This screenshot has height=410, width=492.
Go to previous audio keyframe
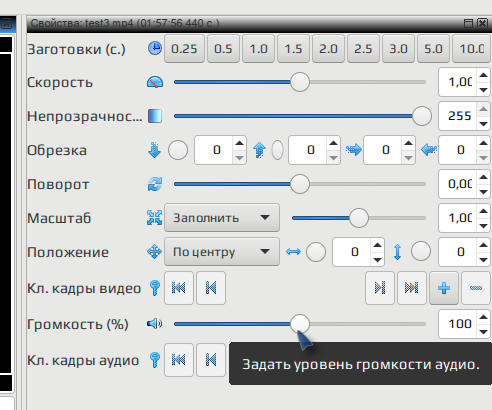click(211, 360)
